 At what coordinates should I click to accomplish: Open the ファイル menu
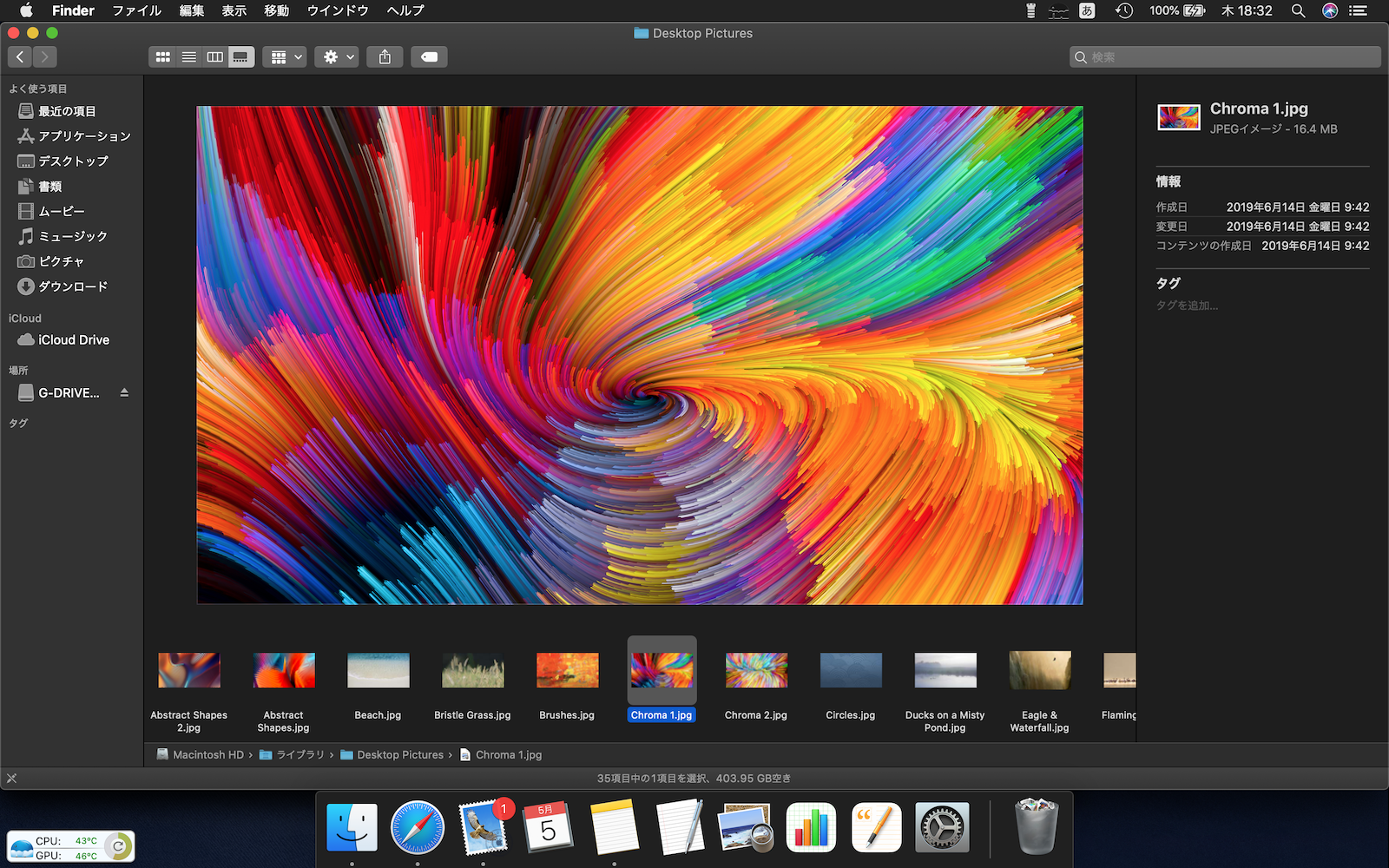(136, 10)
